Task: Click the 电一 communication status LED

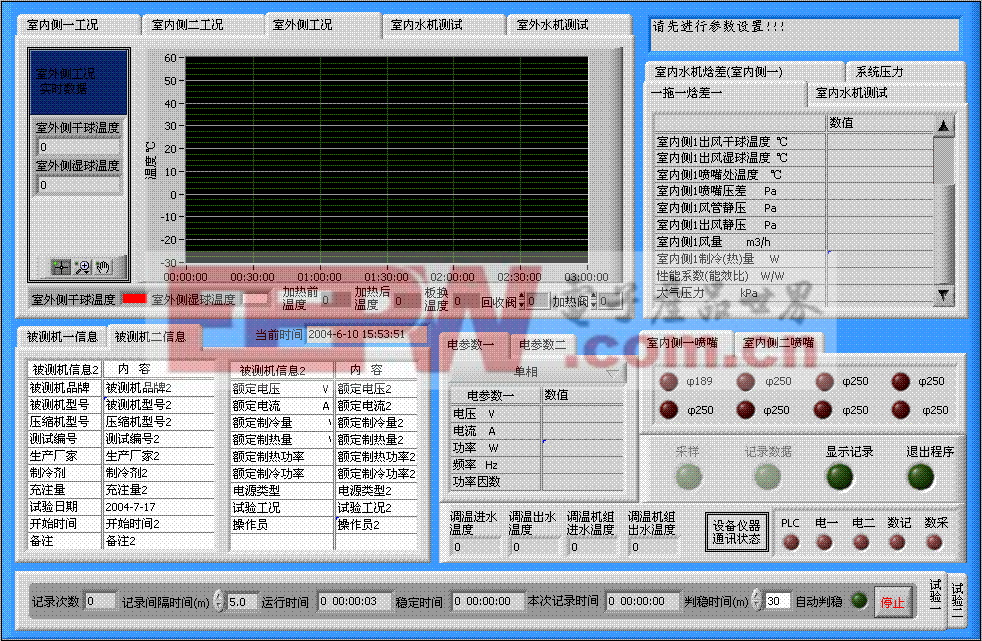Action: (825, 542)
